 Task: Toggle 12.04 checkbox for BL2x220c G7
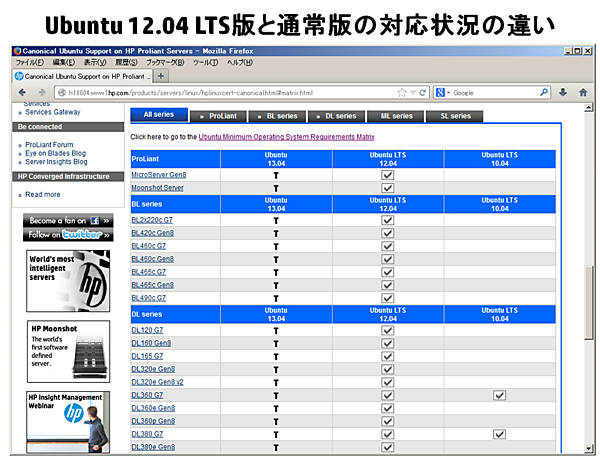pyautogui.click(x=388, y=220)
